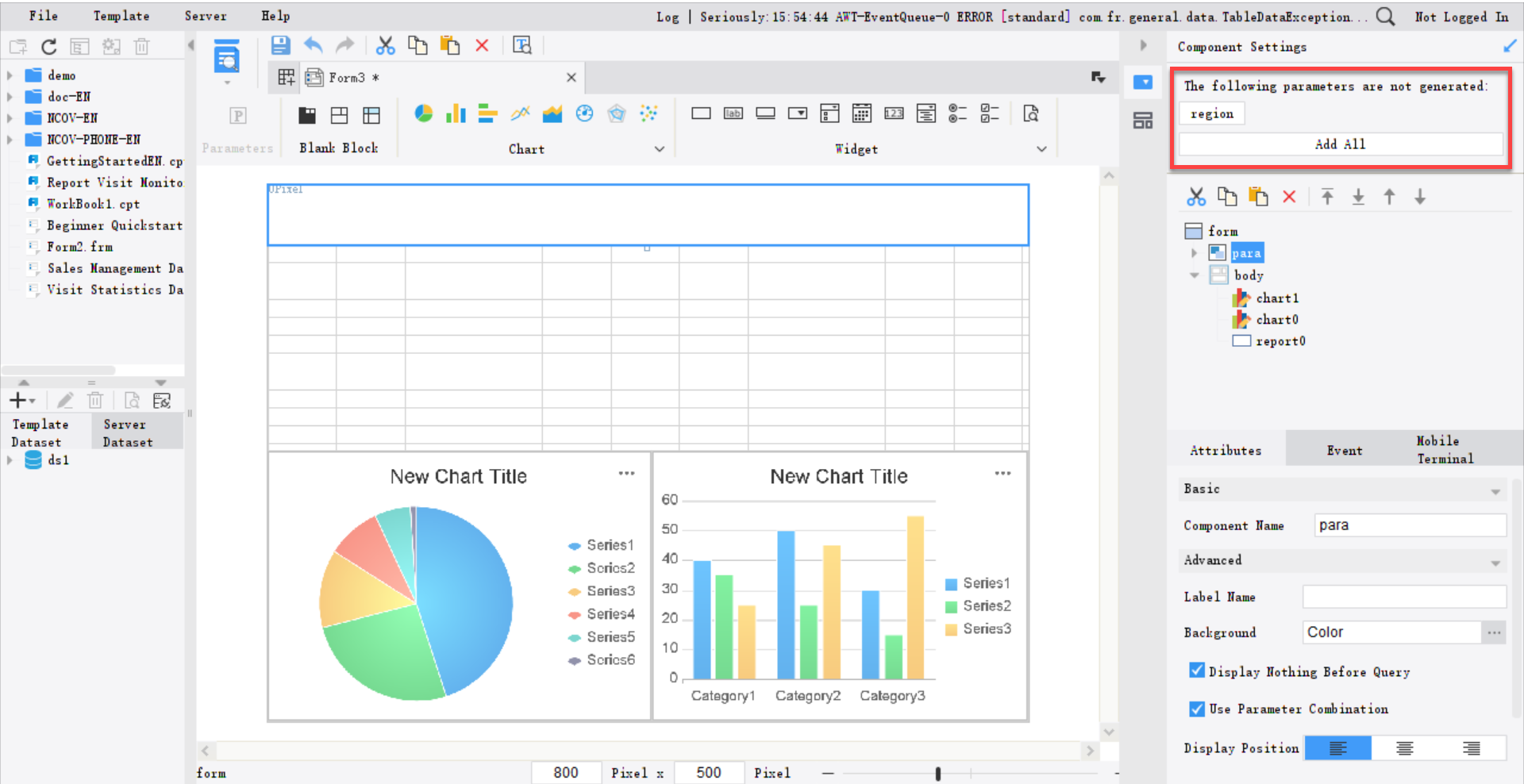This screenshot has width=1524, height=784.
Task: Expand the NCOV-EN folder
Action: pyautogui.click(x=10, y=118)
